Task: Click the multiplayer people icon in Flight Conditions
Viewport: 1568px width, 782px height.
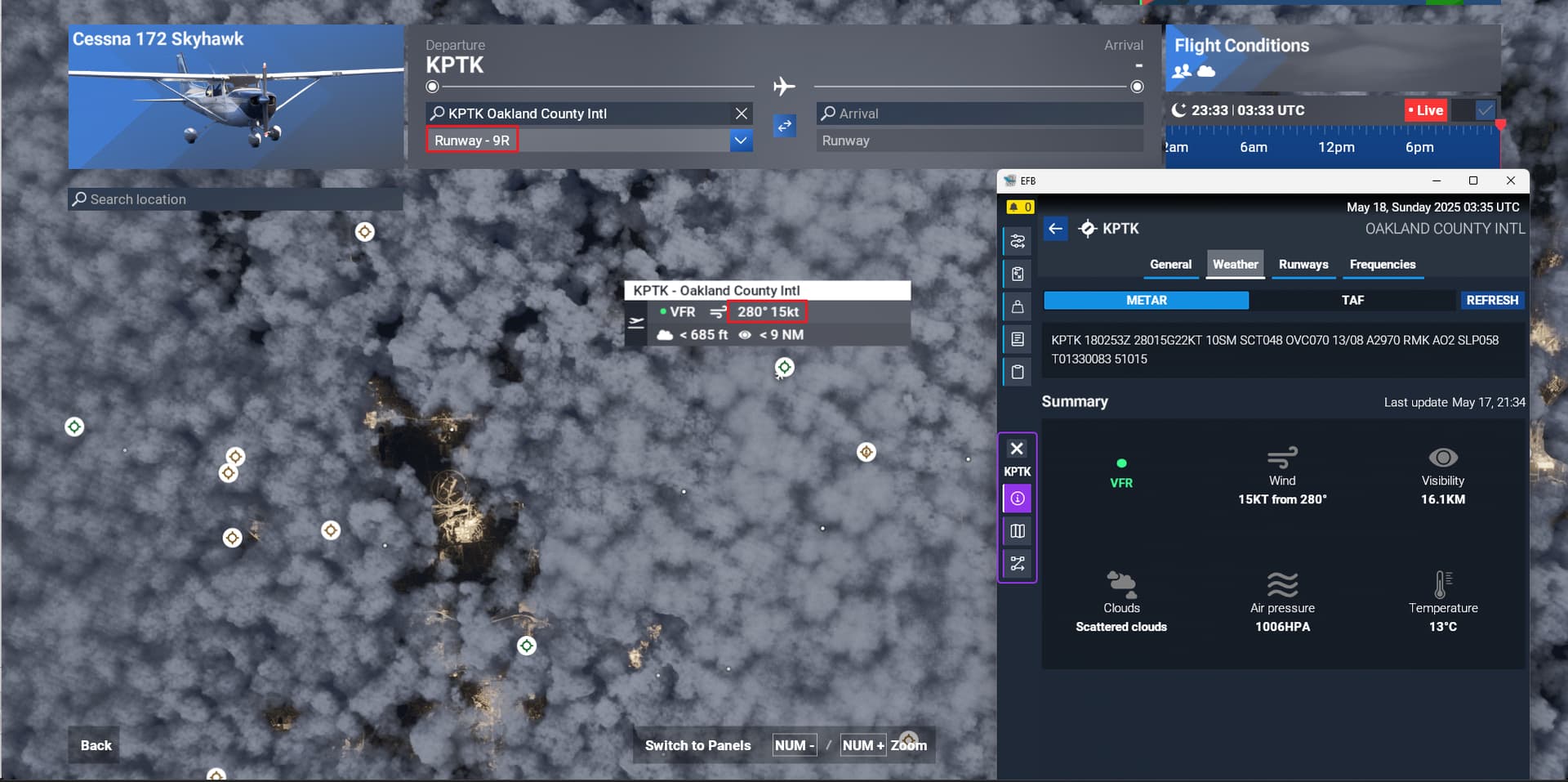Action: [x=1182, y=71]
